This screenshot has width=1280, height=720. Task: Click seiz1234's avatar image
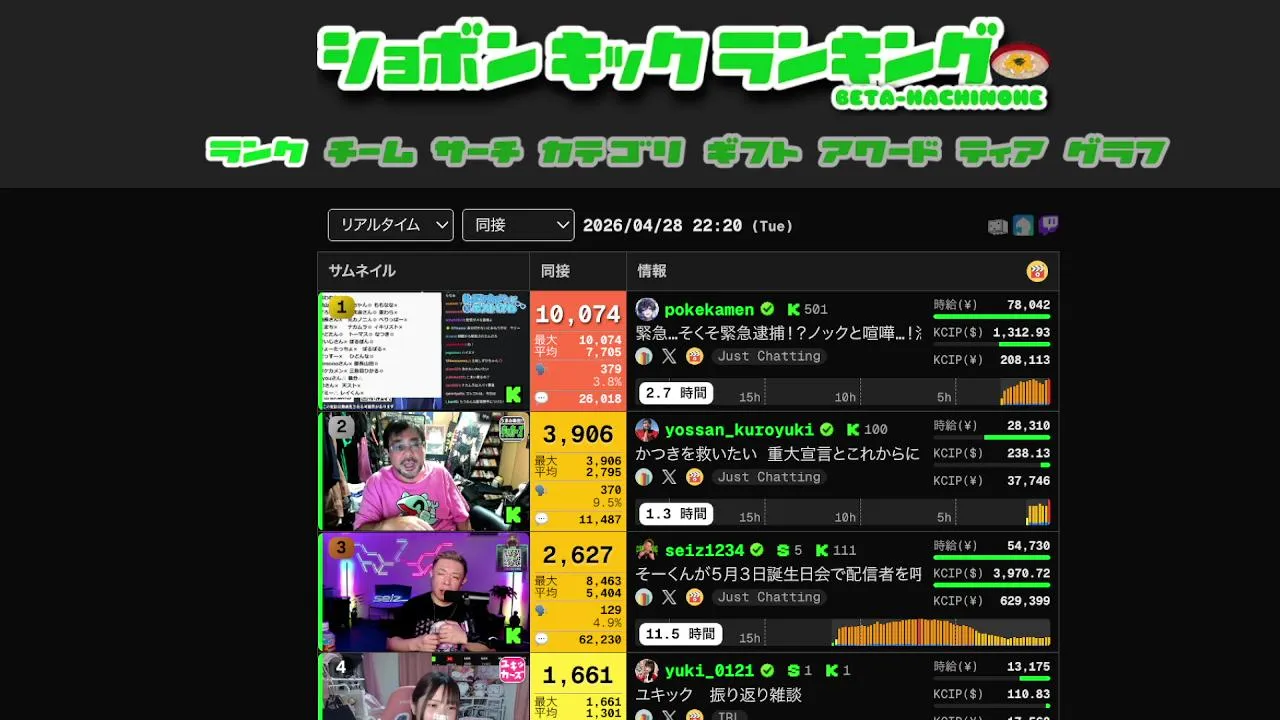646,550
